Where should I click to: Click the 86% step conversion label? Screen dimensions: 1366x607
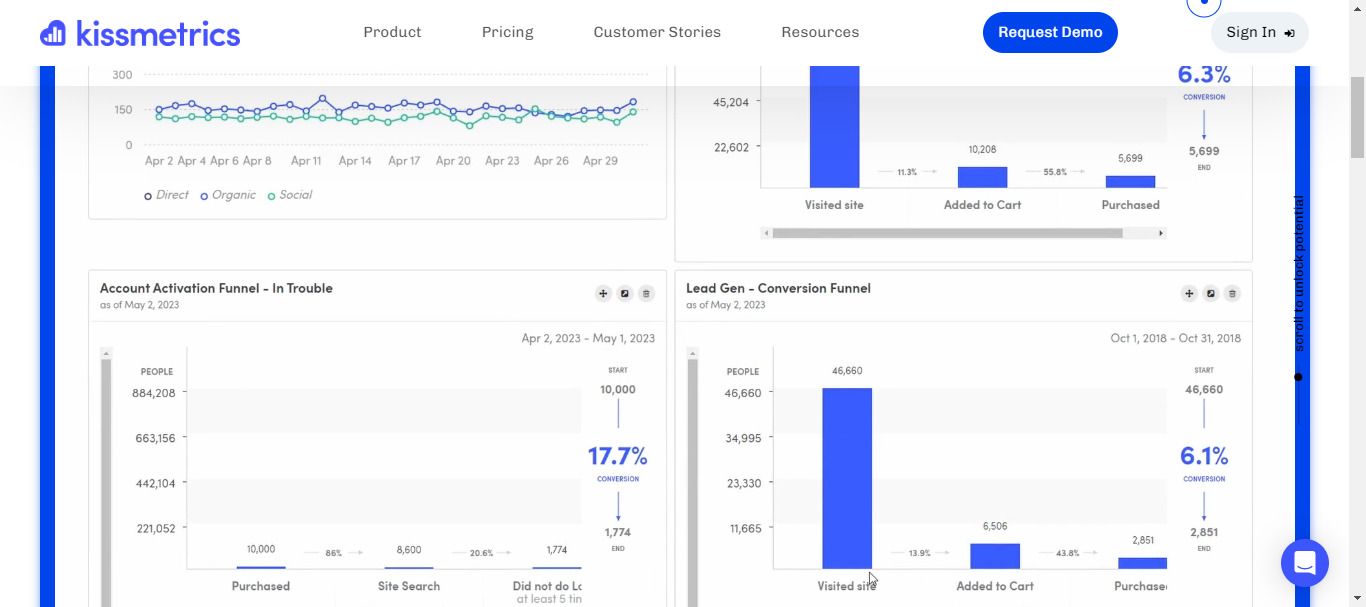[333, 553]
